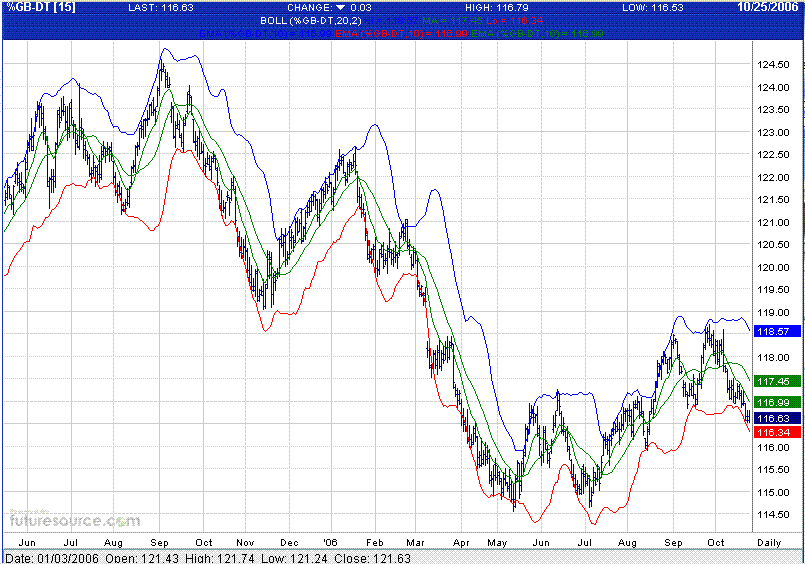
Task: Click the May label on time axis
Action: (497, 542)
